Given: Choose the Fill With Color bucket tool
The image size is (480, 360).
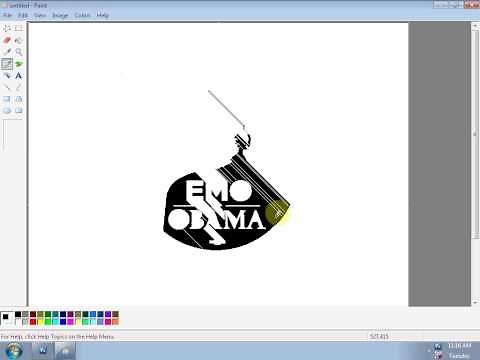Looking at the screenshot, I should pyautogui.click(x=19, y=40).
